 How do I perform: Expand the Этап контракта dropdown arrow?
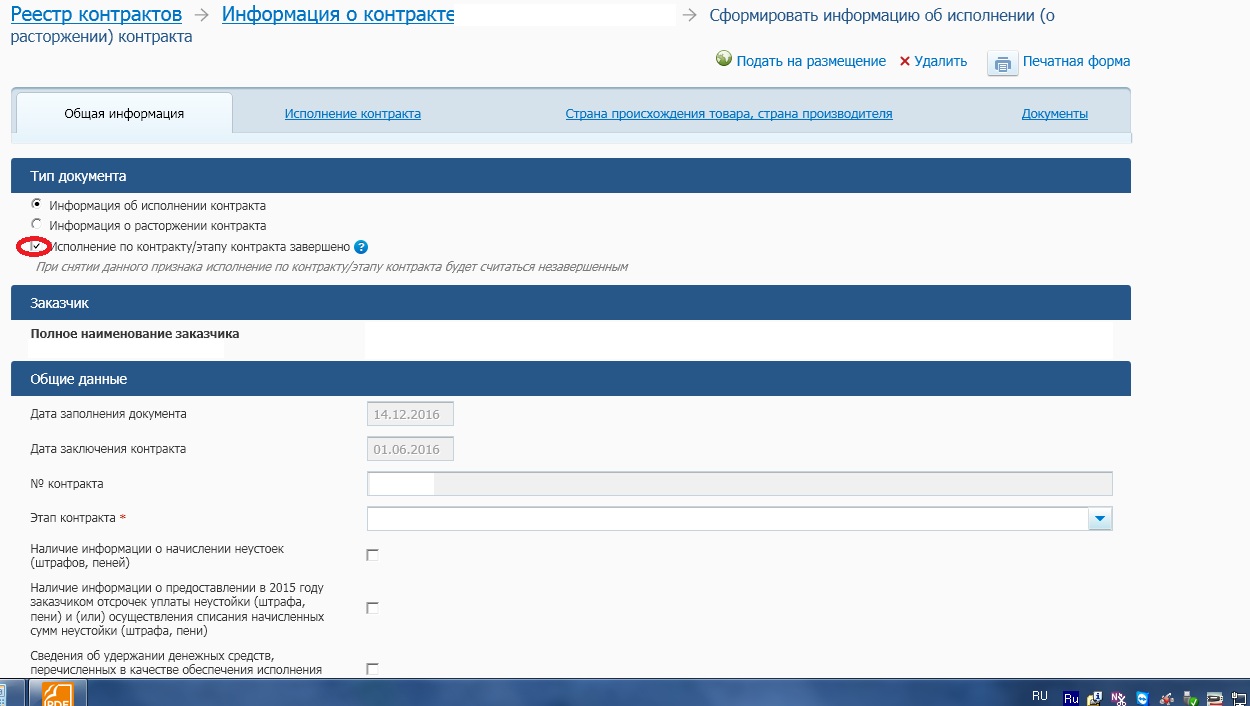point(1100,519)
